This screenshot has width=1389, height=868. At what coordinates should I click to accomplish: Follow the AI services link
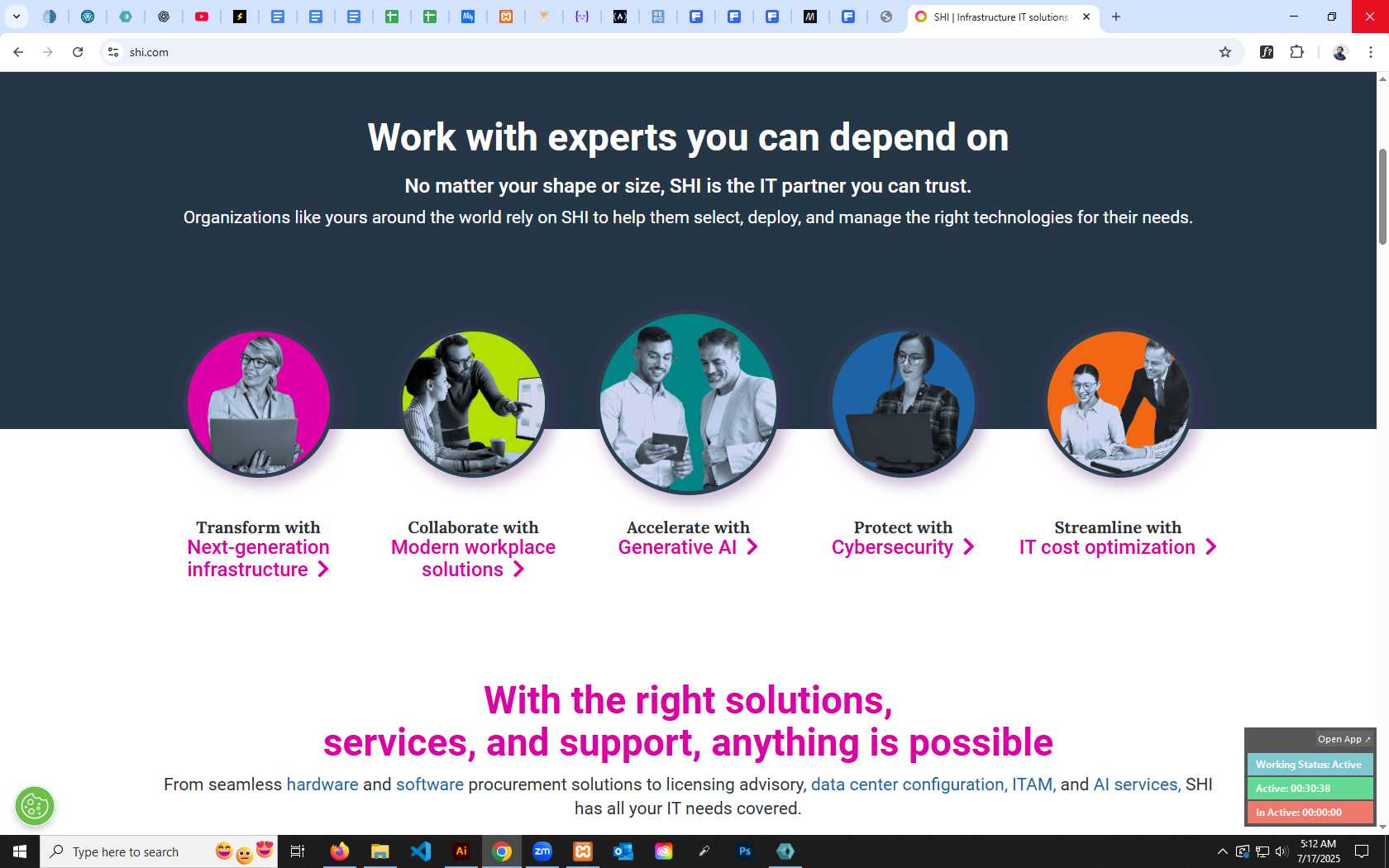(1135, 785)
